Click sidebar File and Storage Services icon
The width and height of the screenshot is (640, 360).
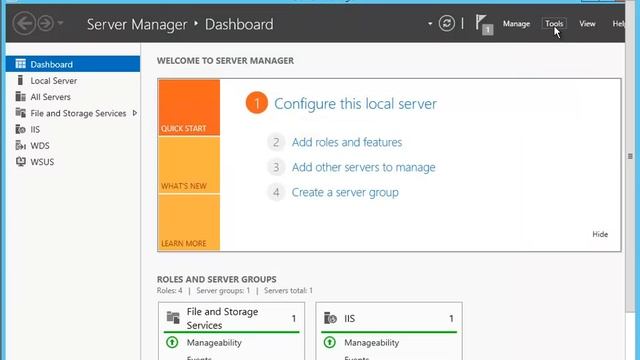click(20, 112)
